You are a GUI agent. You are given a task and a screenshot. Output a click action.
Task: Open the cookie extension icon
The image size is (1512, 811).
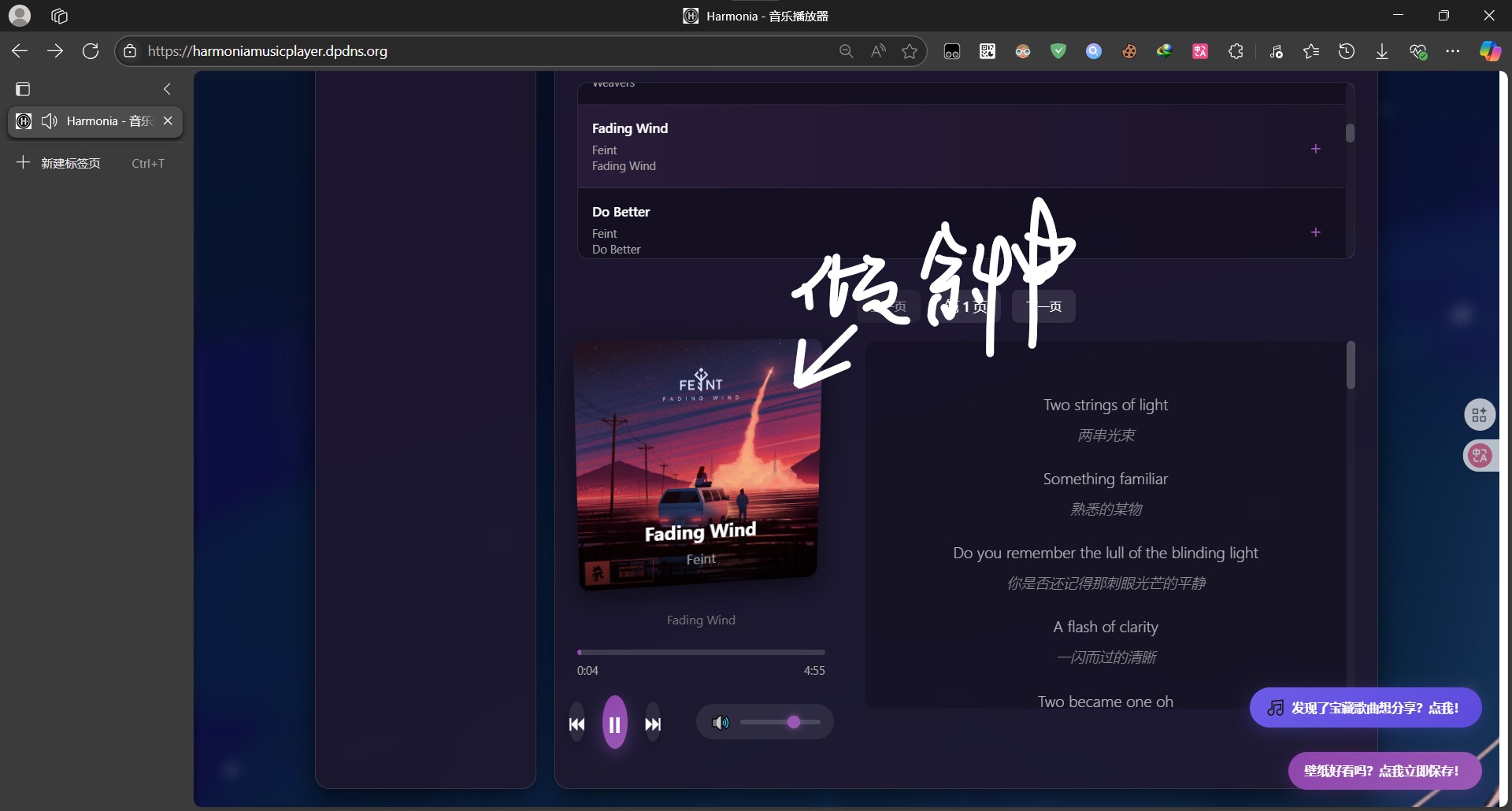point(1129,51)
